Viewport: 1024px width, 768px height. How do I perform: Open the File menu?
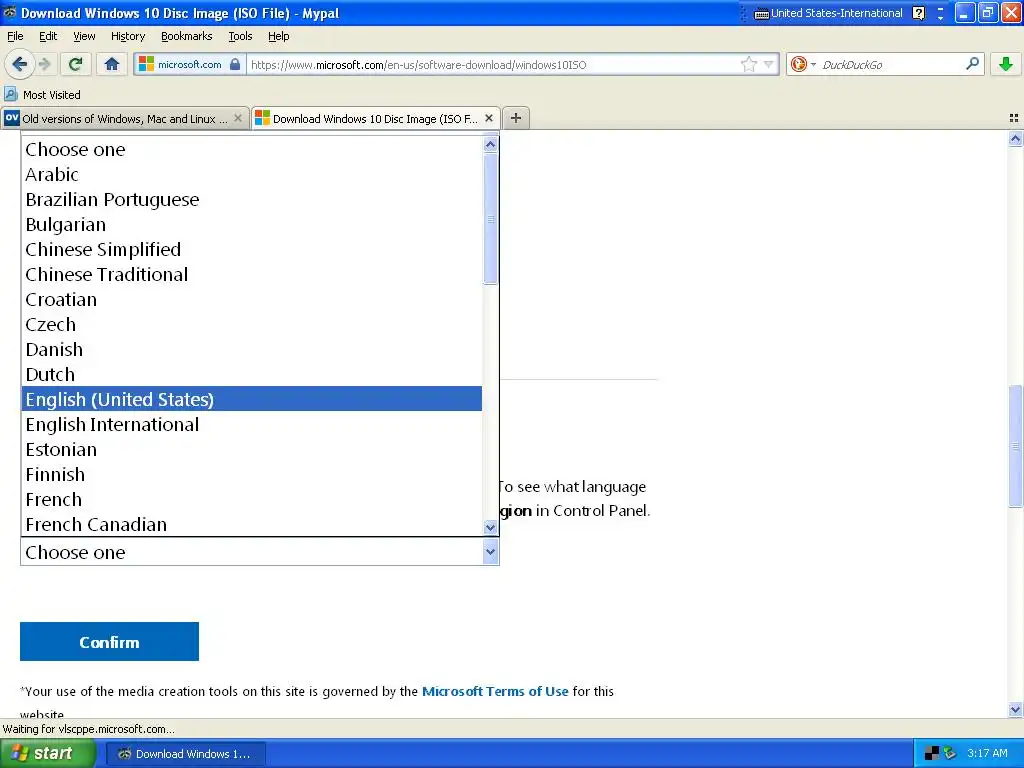click(15, 36)
